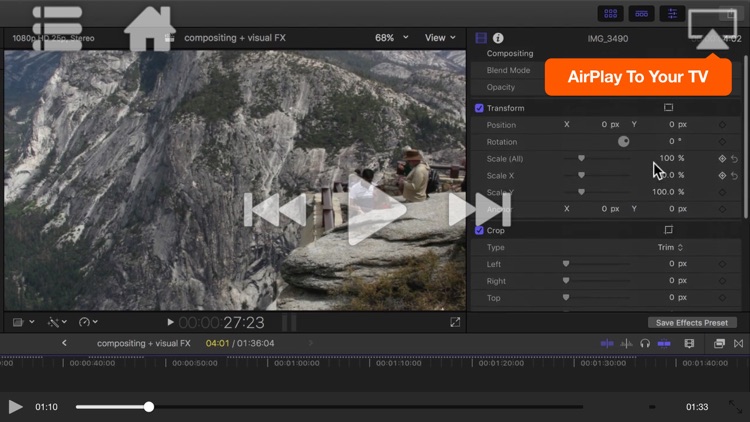The height and width of the screenshot is (422, 750).
Task: Open the video inspector filmstrip tab
Action: pyautogui.click(x=481, y=38)
